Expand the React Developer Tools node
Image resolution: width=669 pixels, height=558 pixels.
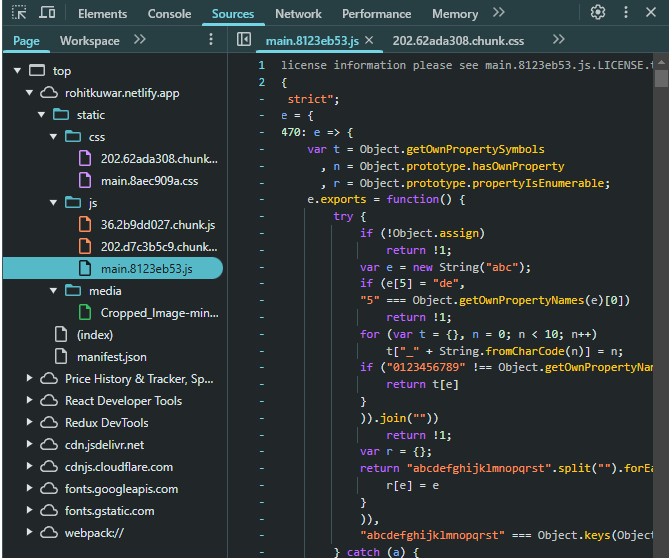pos(30,401)
